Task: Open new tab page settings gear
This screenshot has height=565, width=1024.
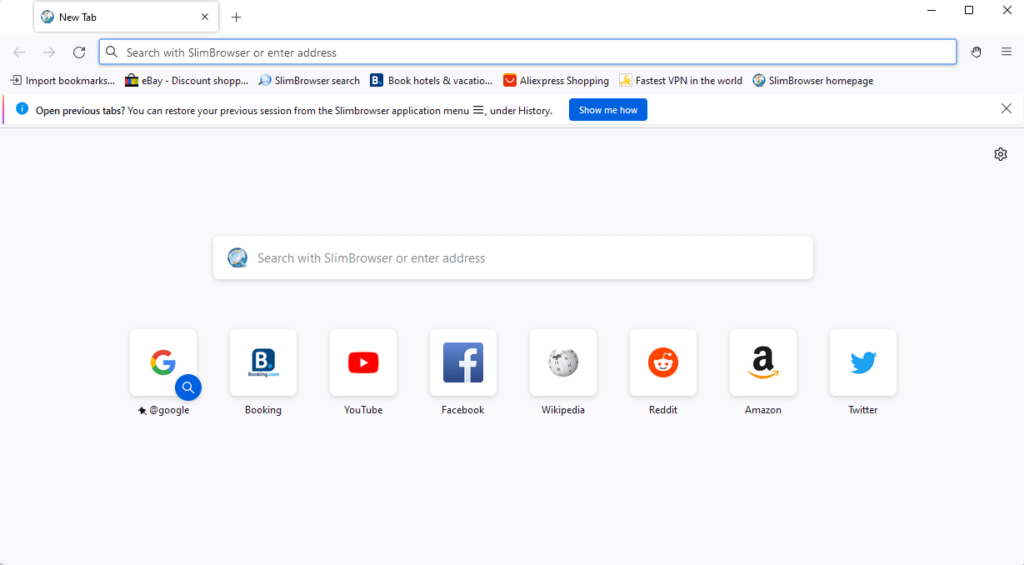Action: tap(1000, 154)
